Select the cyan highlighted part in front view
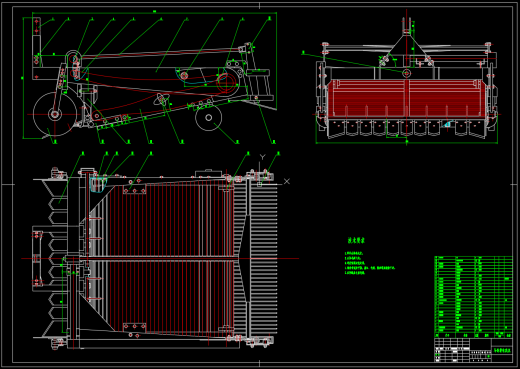 pyautogui.click(x=447, y=124)
